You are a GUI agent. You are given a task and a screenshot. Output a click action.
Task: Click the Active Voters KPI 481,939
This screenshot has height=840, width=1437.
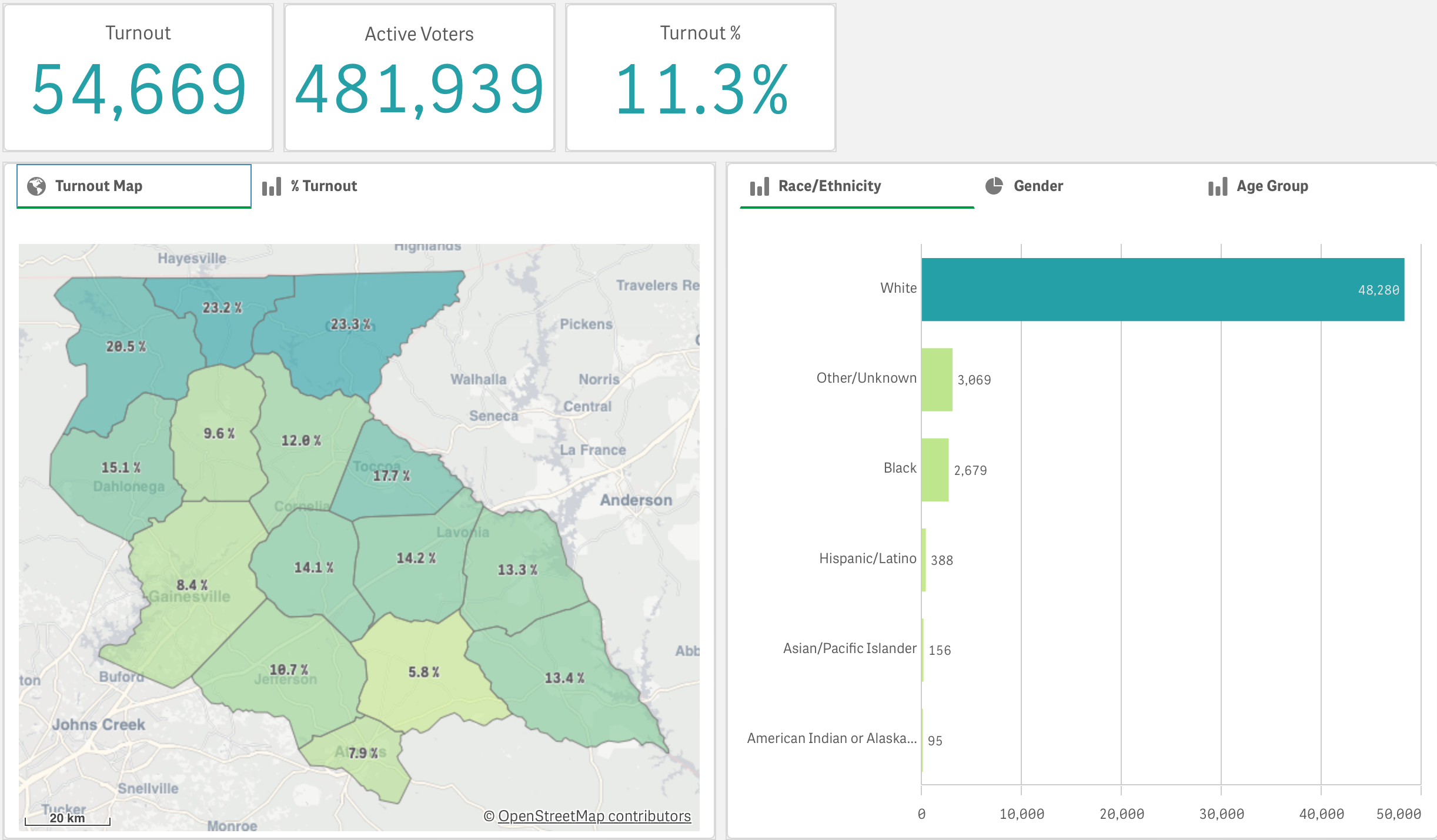tap(419, 89)
